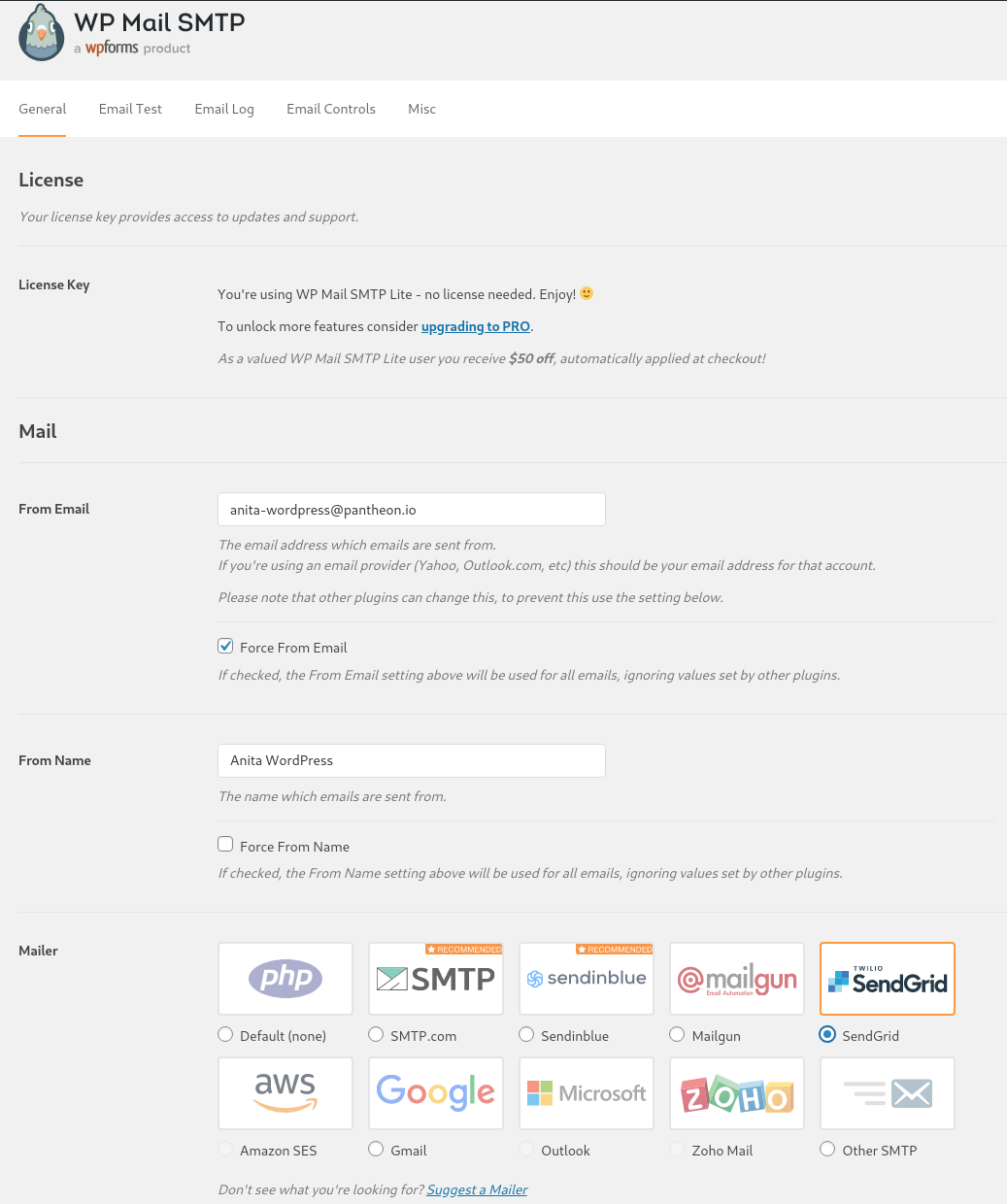1007x1204 pixels.
Task: Select the php mailer logo
Action: click(285, 978)
